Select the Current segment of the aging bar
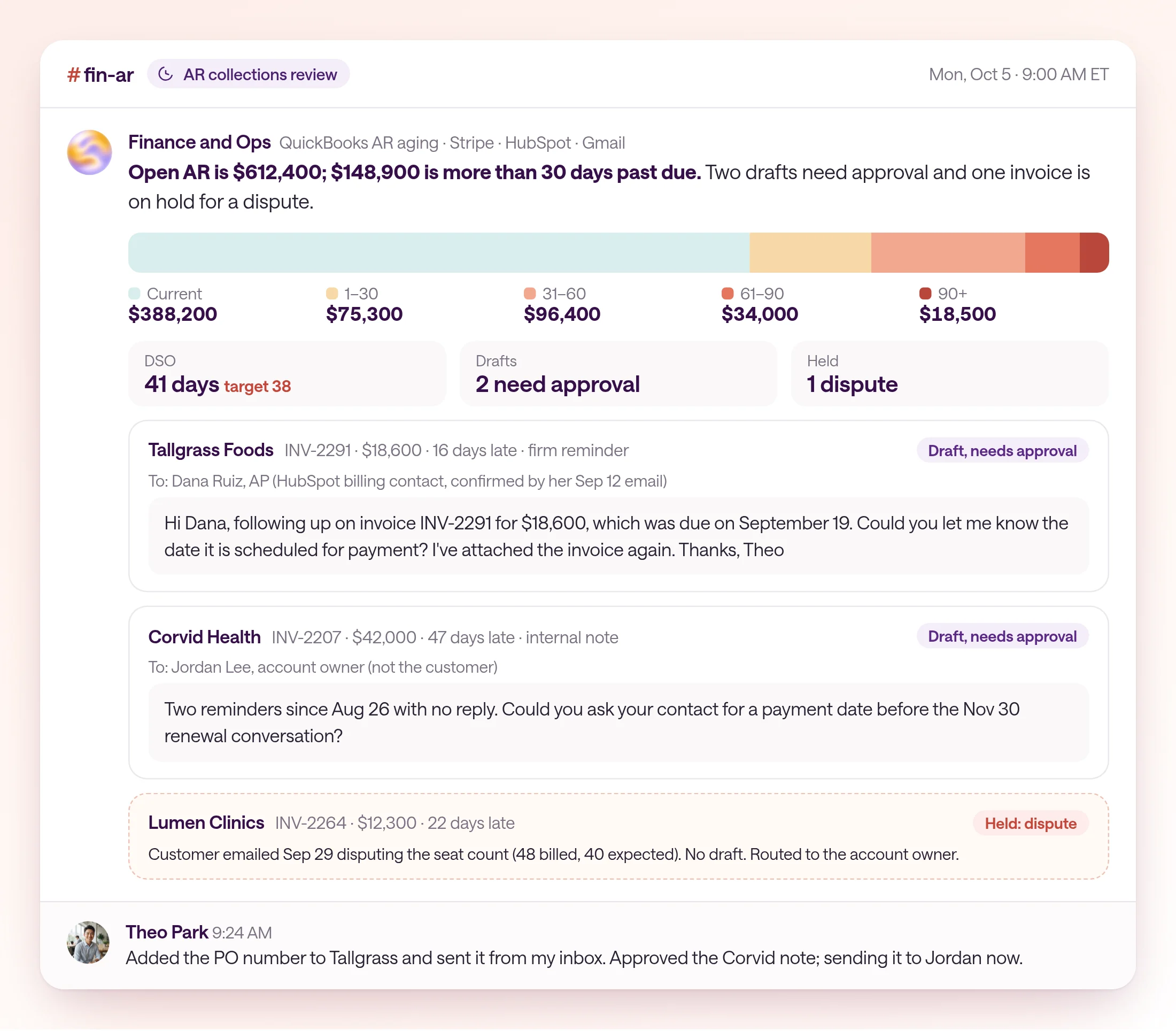This screenshot has width=1176, height=1031. pyautogui.click(x=439, y=252)
